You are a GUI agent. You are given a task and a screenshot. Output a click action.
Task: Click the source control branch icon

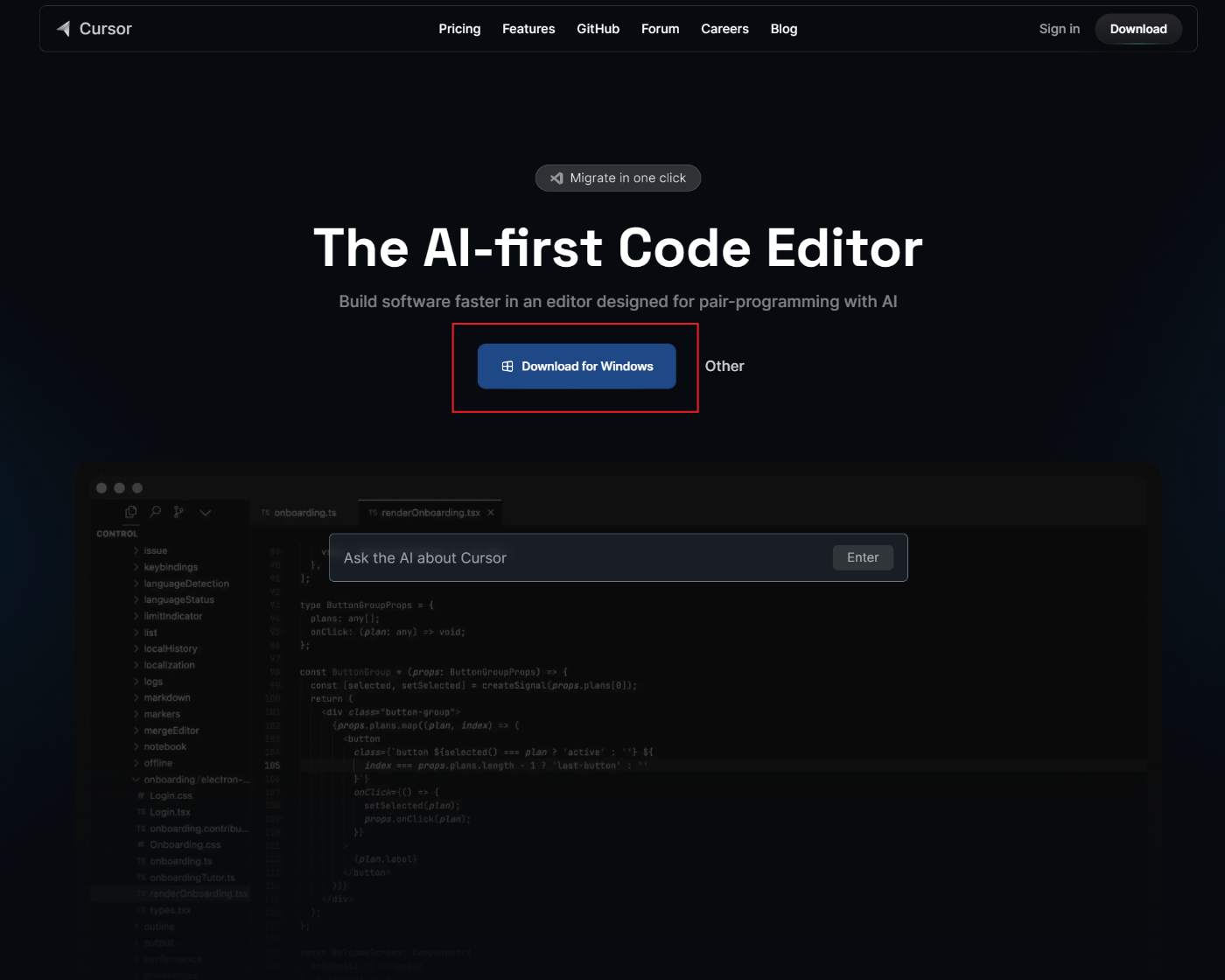[x=178, y=512]
